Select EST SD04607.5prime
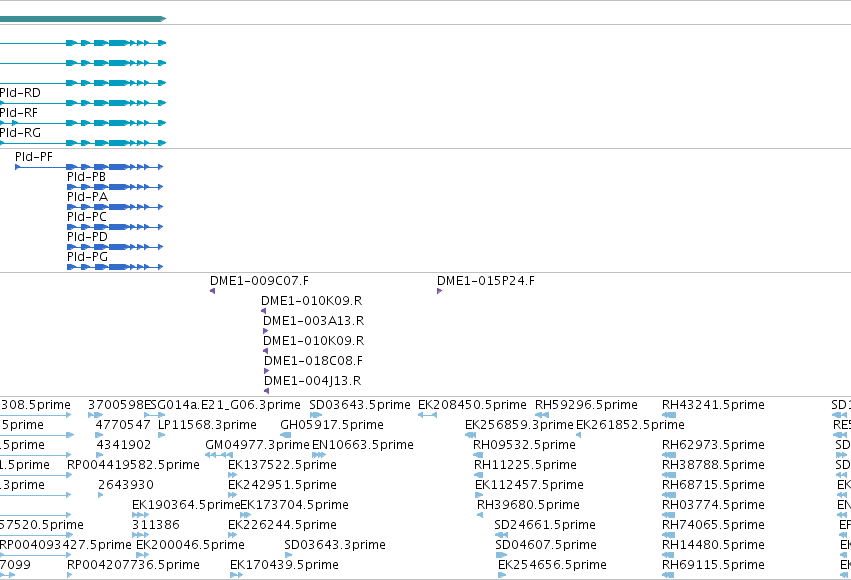 pos(546,545)
